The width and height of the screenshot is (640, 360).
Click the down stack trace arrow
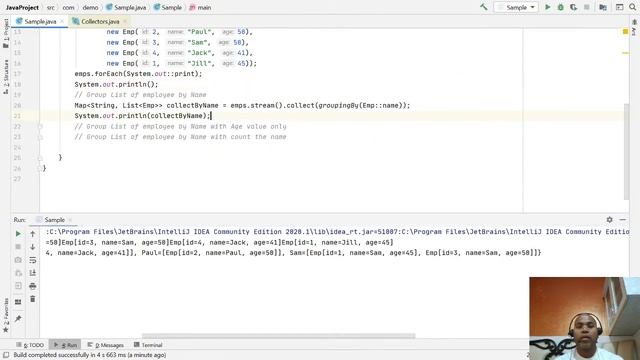coord(33,247)
